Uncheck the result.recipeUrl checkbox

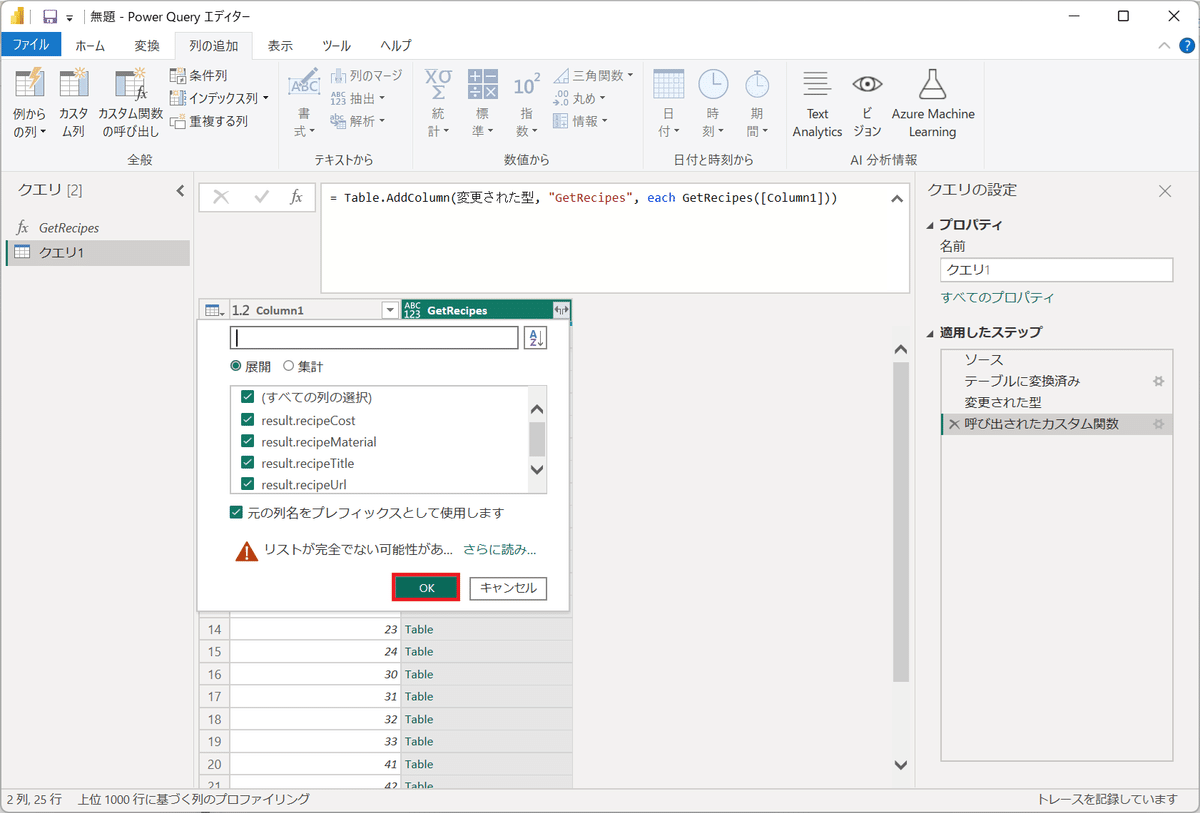[x=248, y=484]
